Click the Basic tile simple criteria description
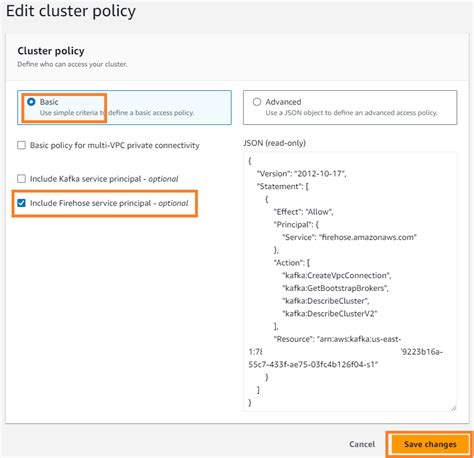 [117, 113]
